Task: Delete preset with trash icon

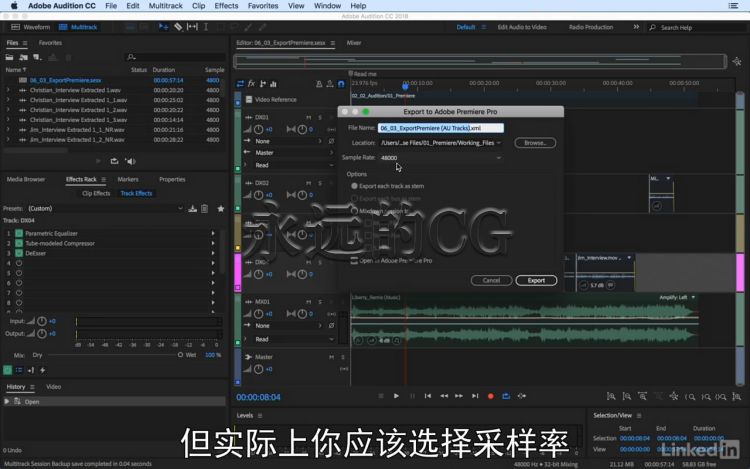Action: [x=204, y=208]
